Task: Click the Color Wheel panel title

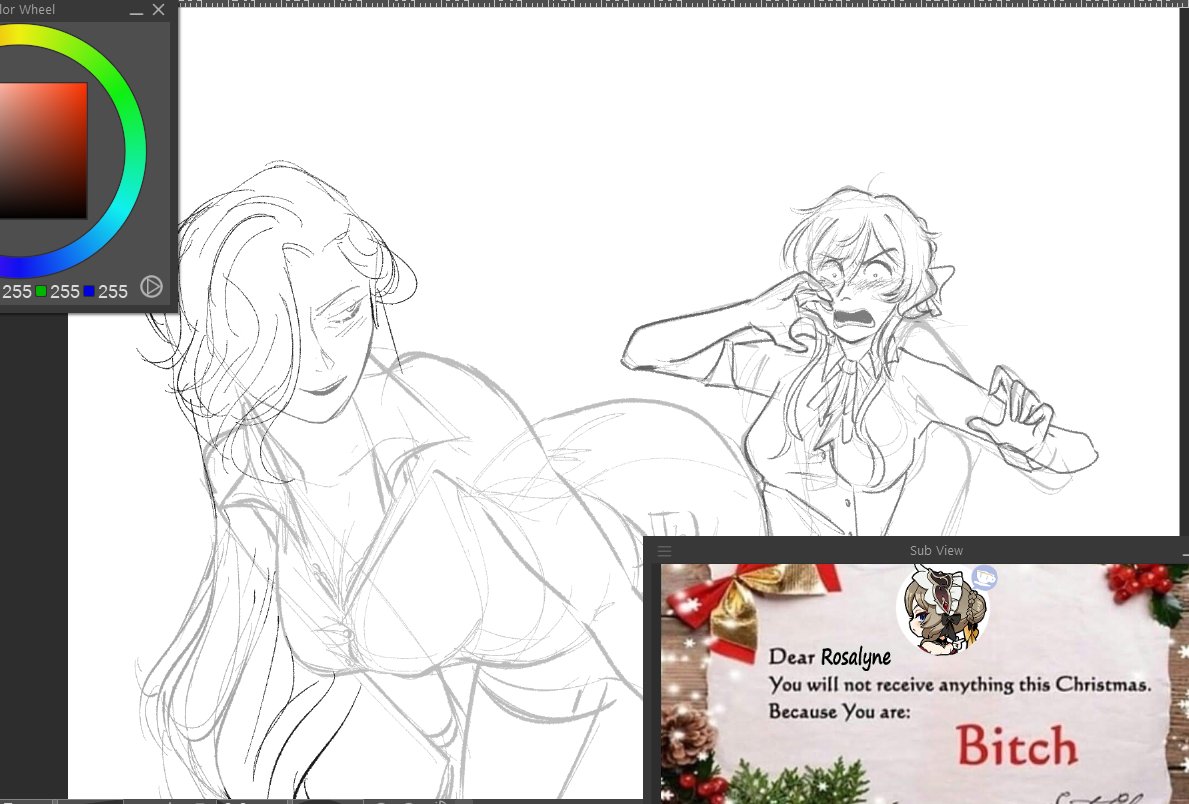Action: click(27, 10)
